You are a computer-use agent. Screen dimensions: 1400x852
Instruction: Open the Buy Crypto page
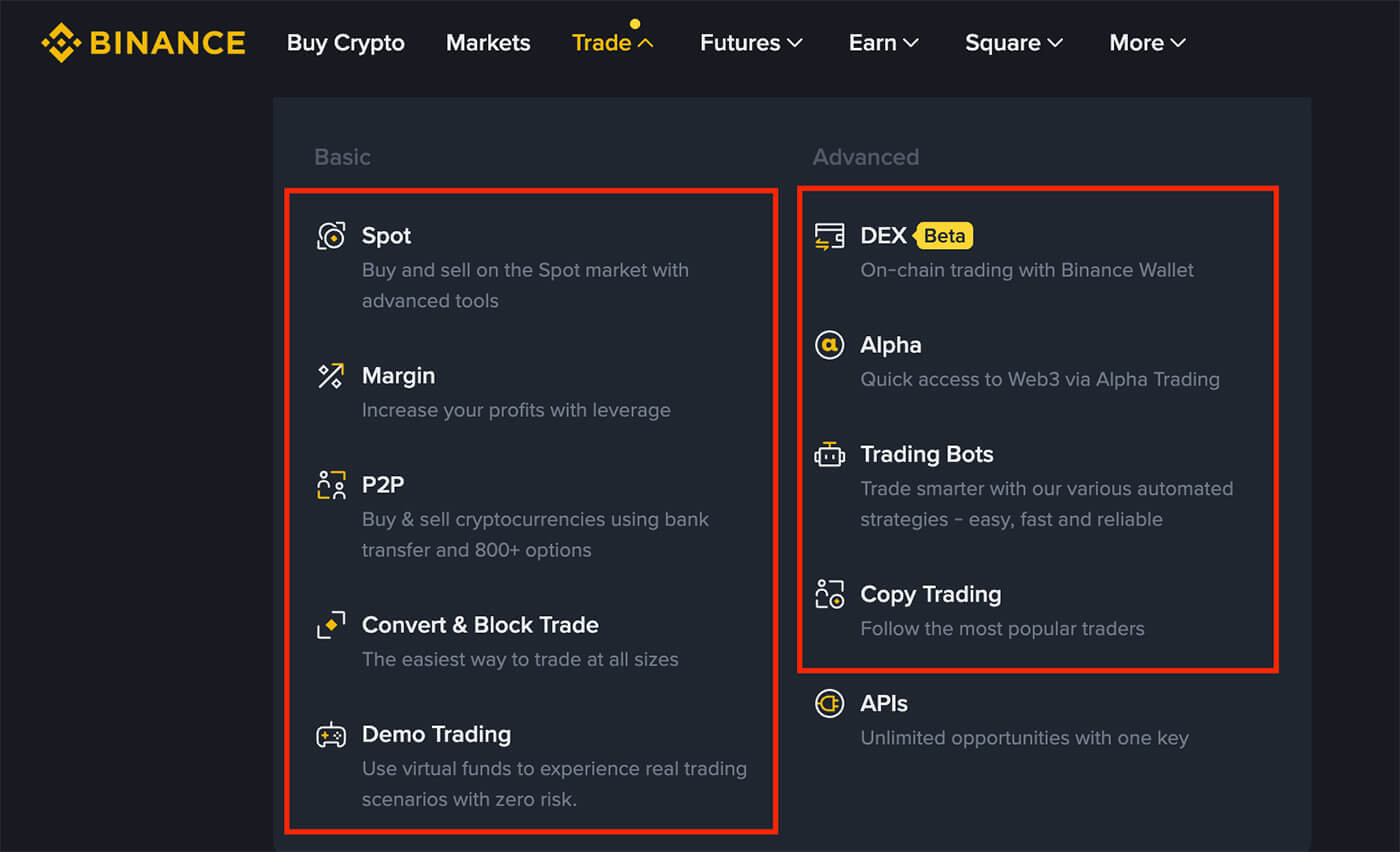(346, 43)
